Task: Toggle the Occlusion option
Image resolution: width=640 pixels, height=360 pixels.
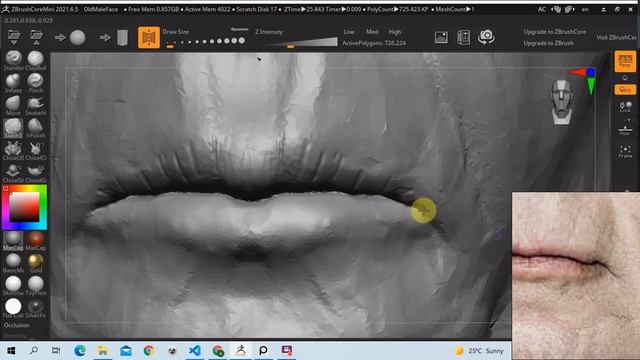Action: (17, 325)
